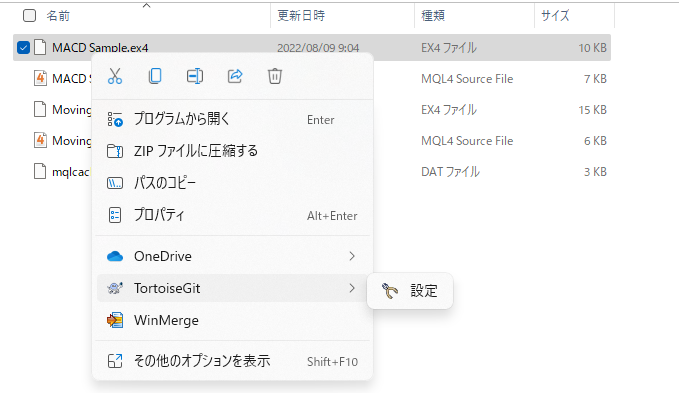
Task: Click the WinMerge icon
Action: tap(115, 320)
